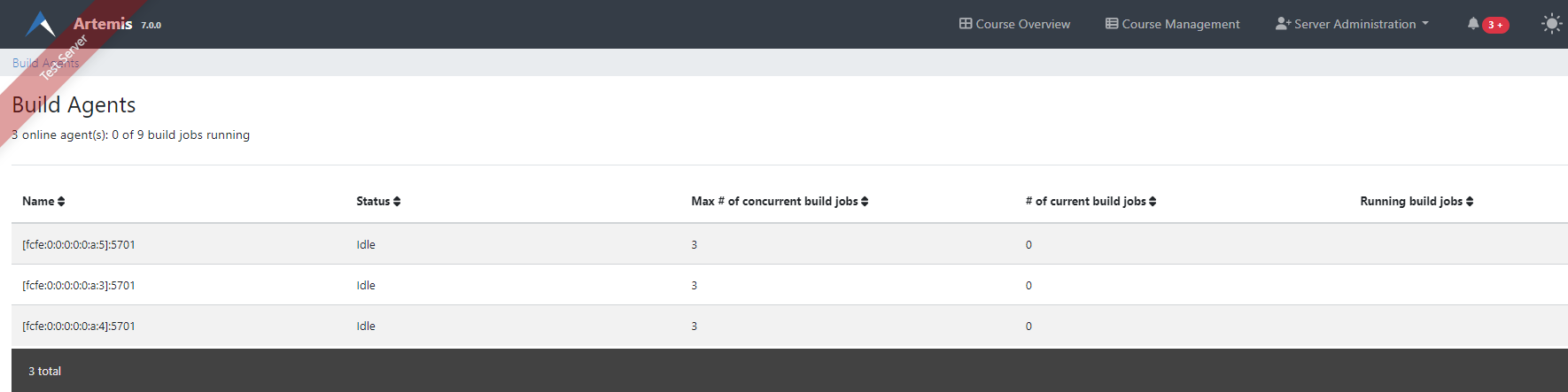Sort by number of current build jobs
1568x392 pixels.
pos(1153,202)
